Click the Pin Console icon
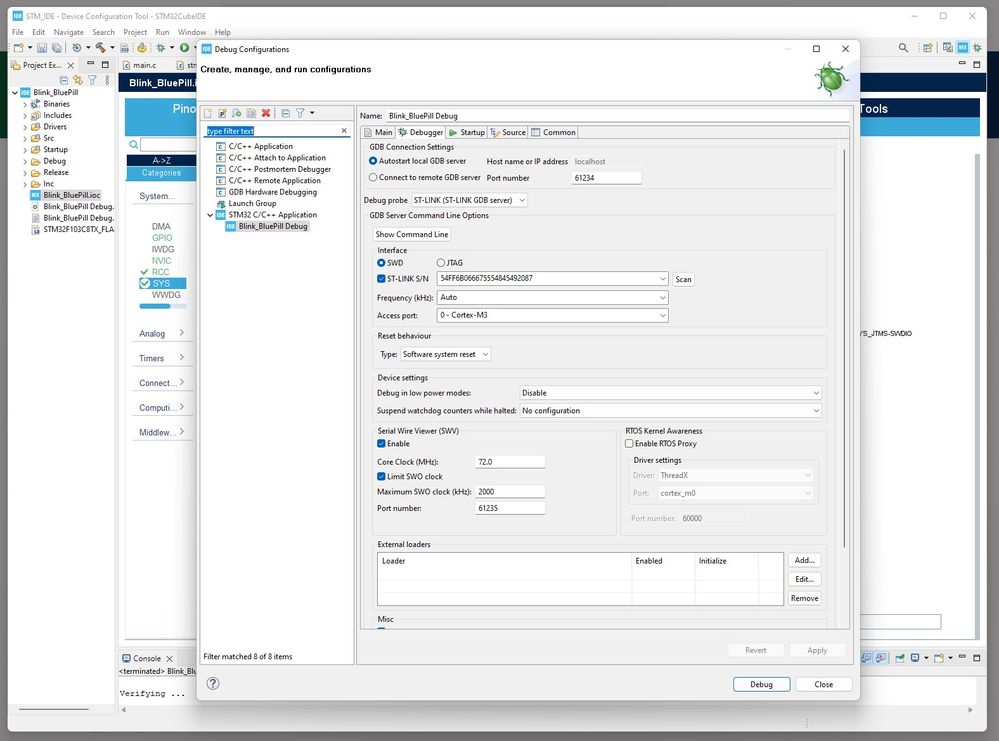This screenshot has height=741, width=999. tap(900, 658)
